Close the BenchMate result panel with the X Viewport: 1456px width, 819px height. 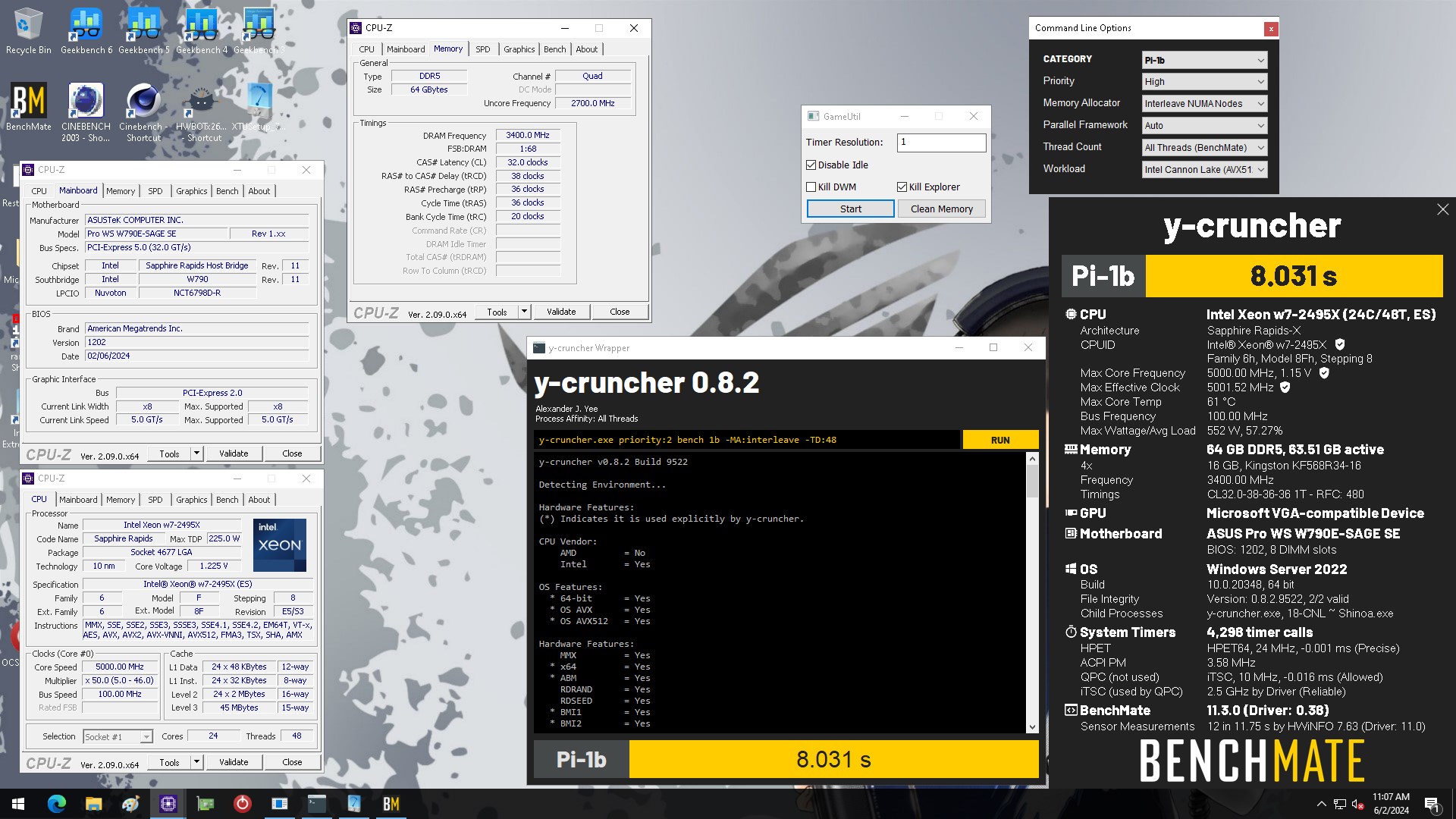1442,209
